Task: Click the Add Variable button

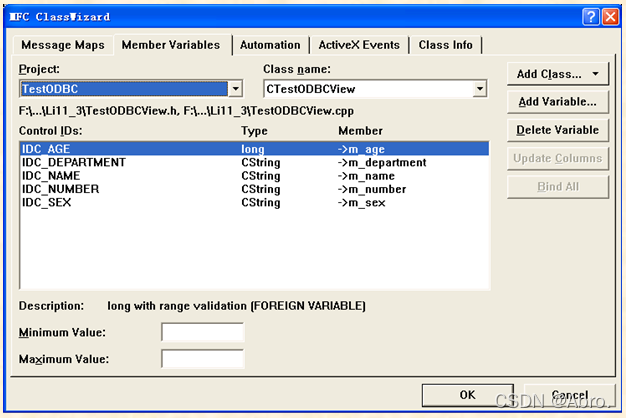Action: coord(558,102)
